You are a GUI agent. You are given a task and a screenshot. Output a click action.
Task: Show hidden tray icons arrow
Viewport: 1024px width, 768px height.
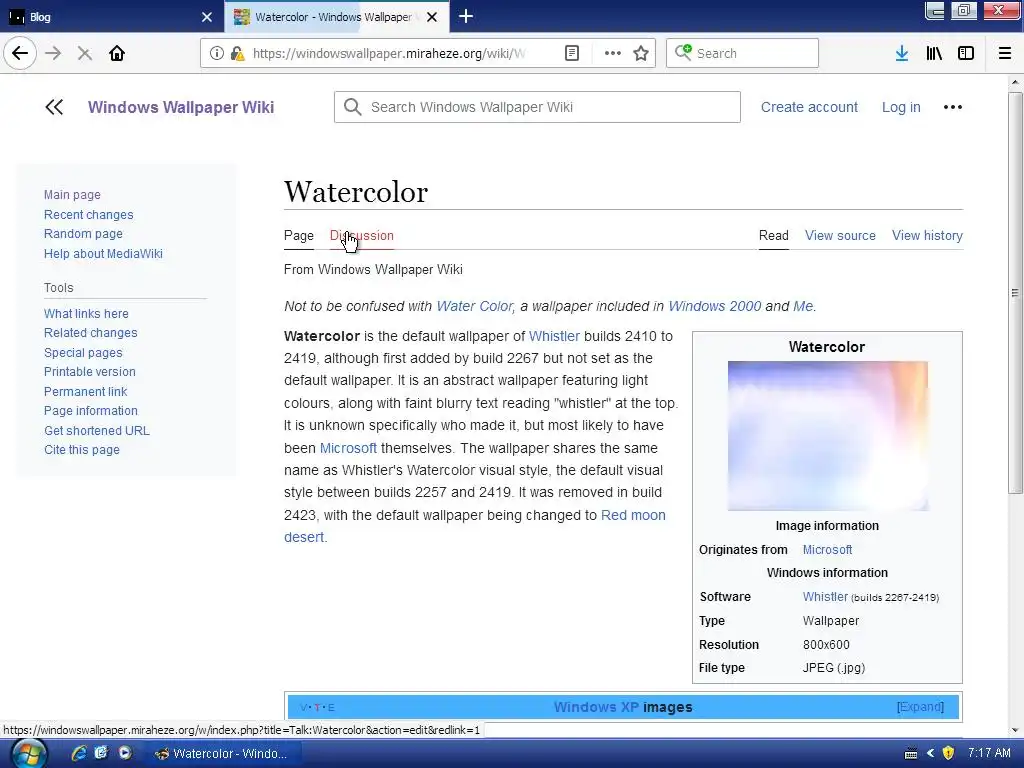click(930, 753)
